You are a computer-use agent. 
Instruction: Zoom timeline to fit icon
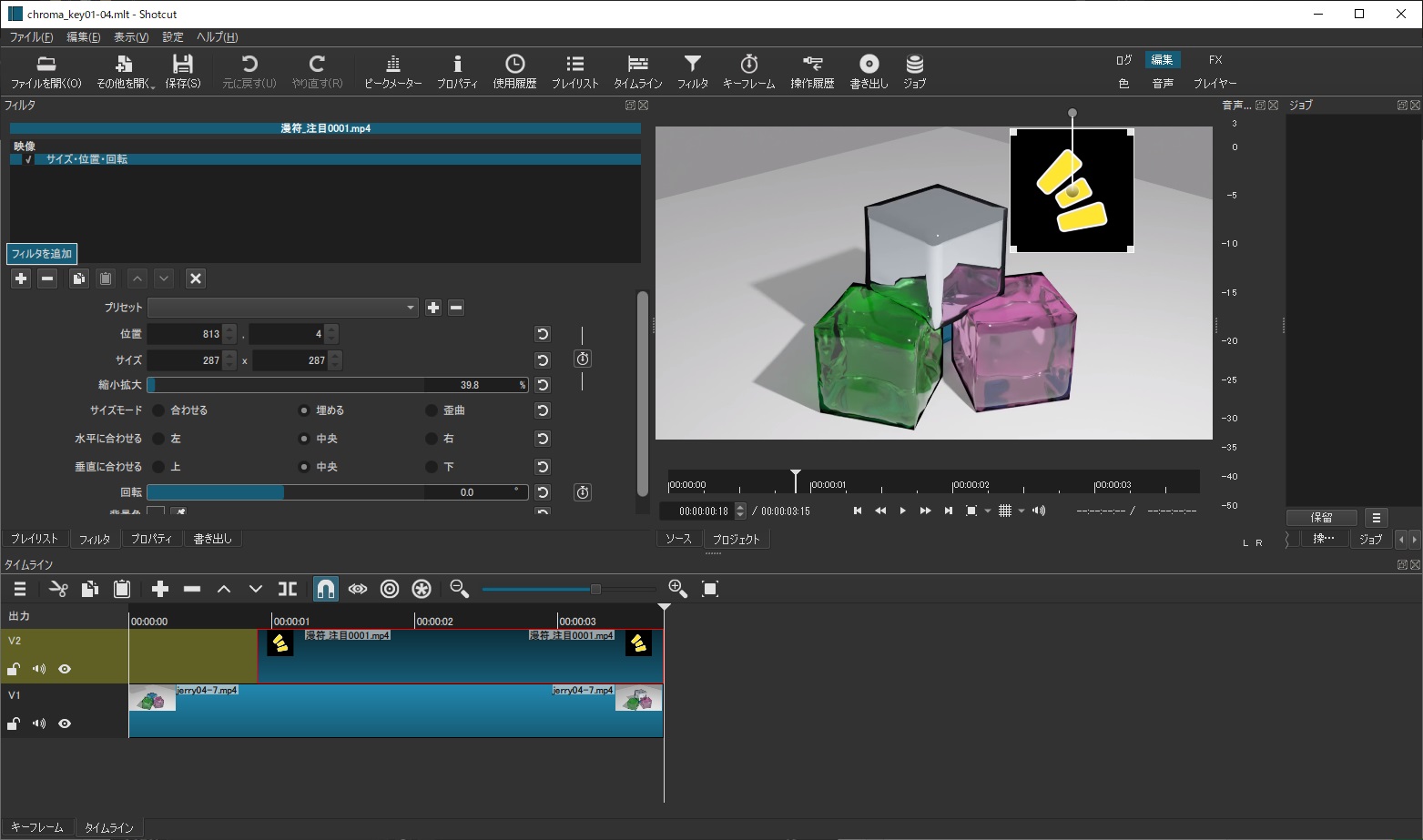click(710, 589)
